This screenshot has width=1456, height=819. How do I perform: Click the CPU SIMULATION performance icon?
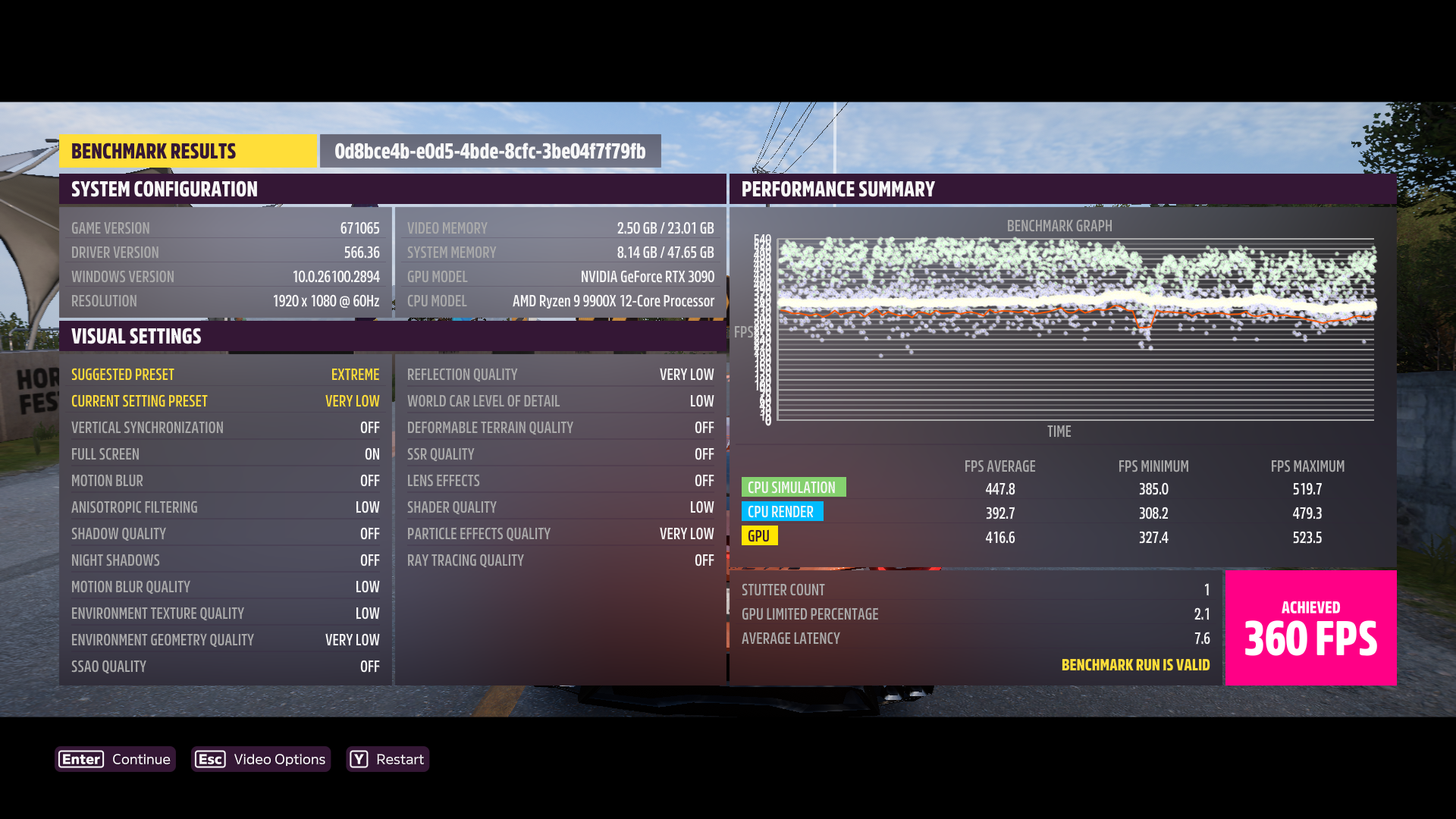(x=793, y=487)
